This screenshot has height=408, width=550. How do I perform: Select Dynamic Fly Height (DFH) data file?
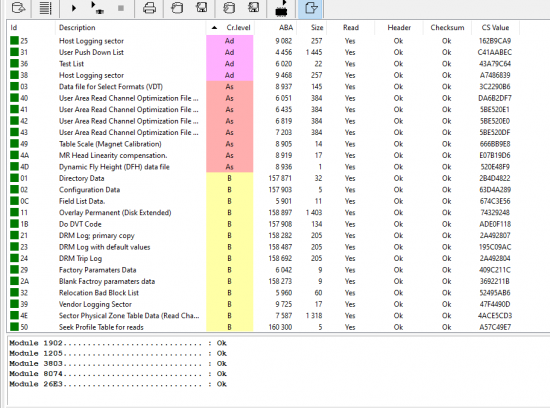coord(114,167)
